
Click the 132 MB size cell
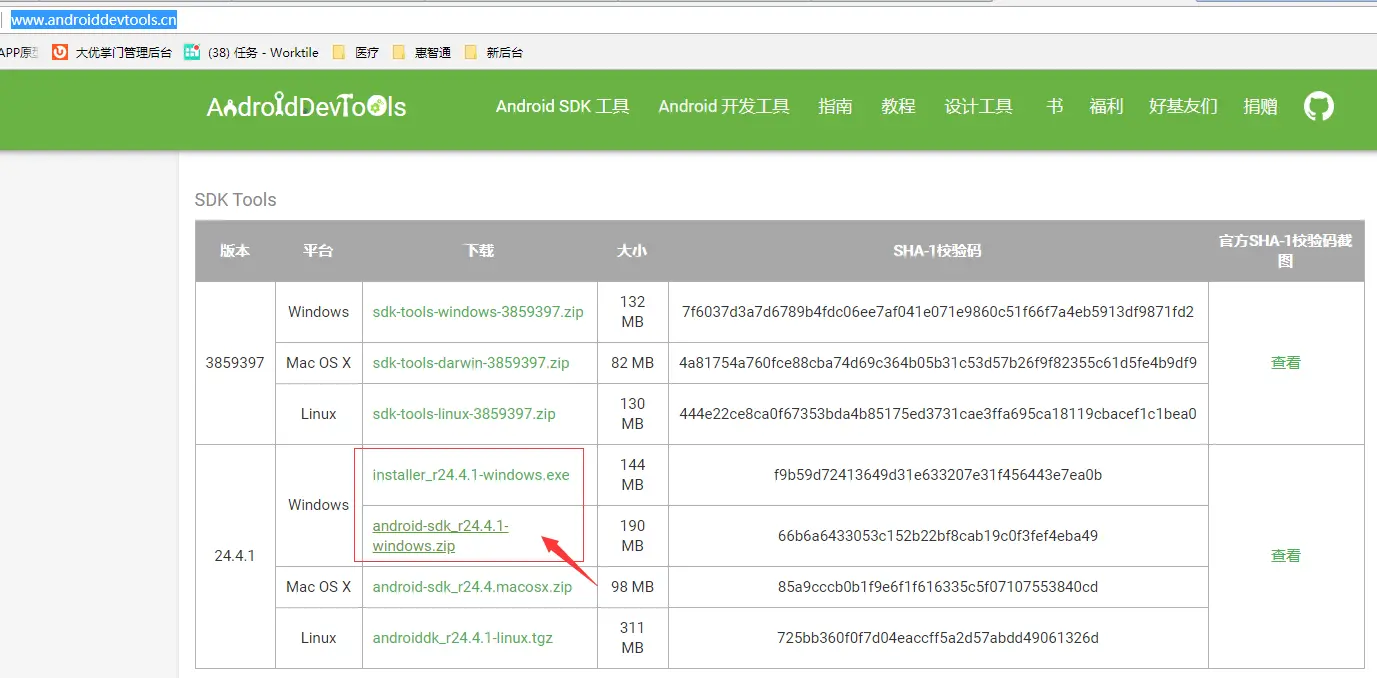point(632,312)
